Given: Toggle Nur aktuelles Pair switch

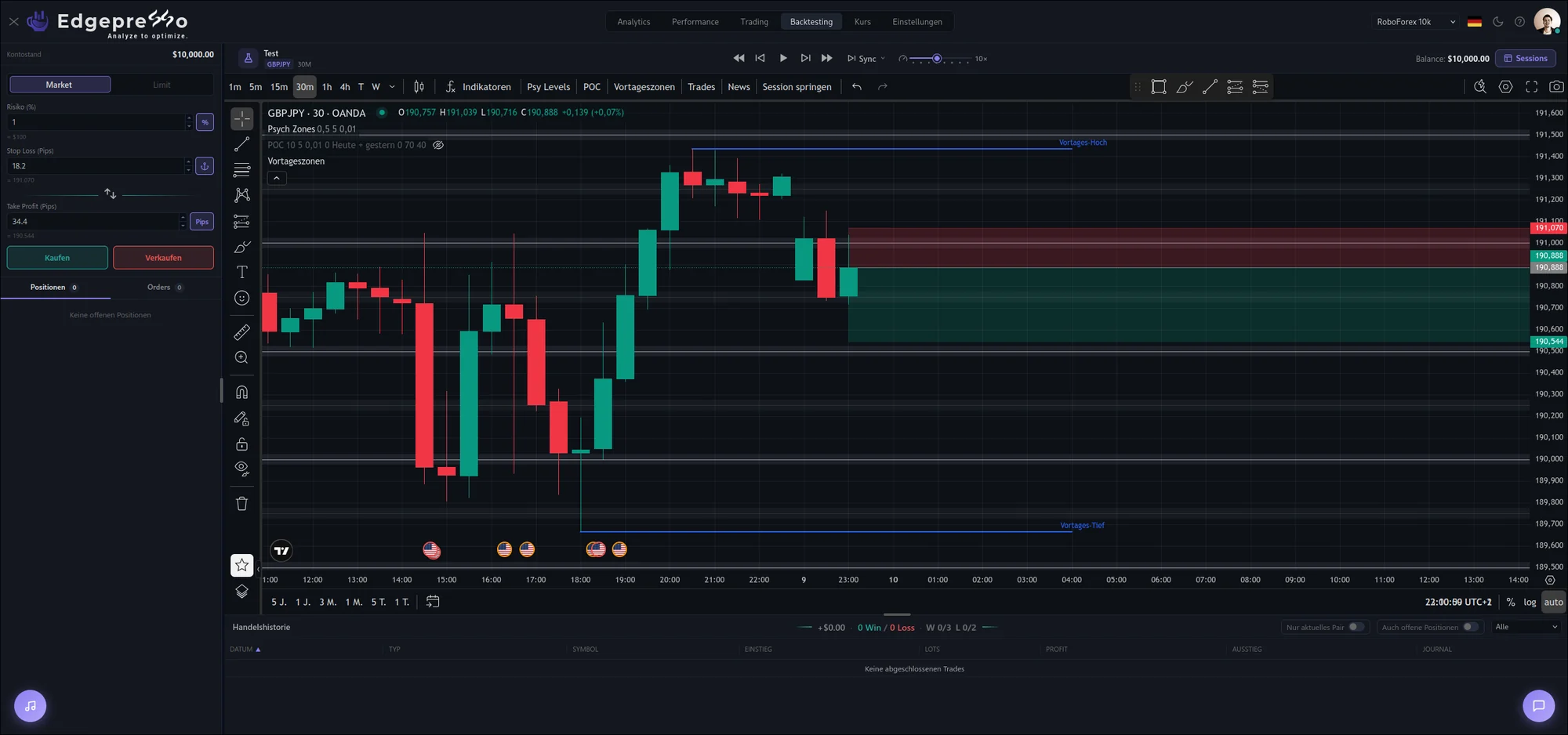Looking at the screenshot, I should pyautogui.click(x=1356, y=627).
